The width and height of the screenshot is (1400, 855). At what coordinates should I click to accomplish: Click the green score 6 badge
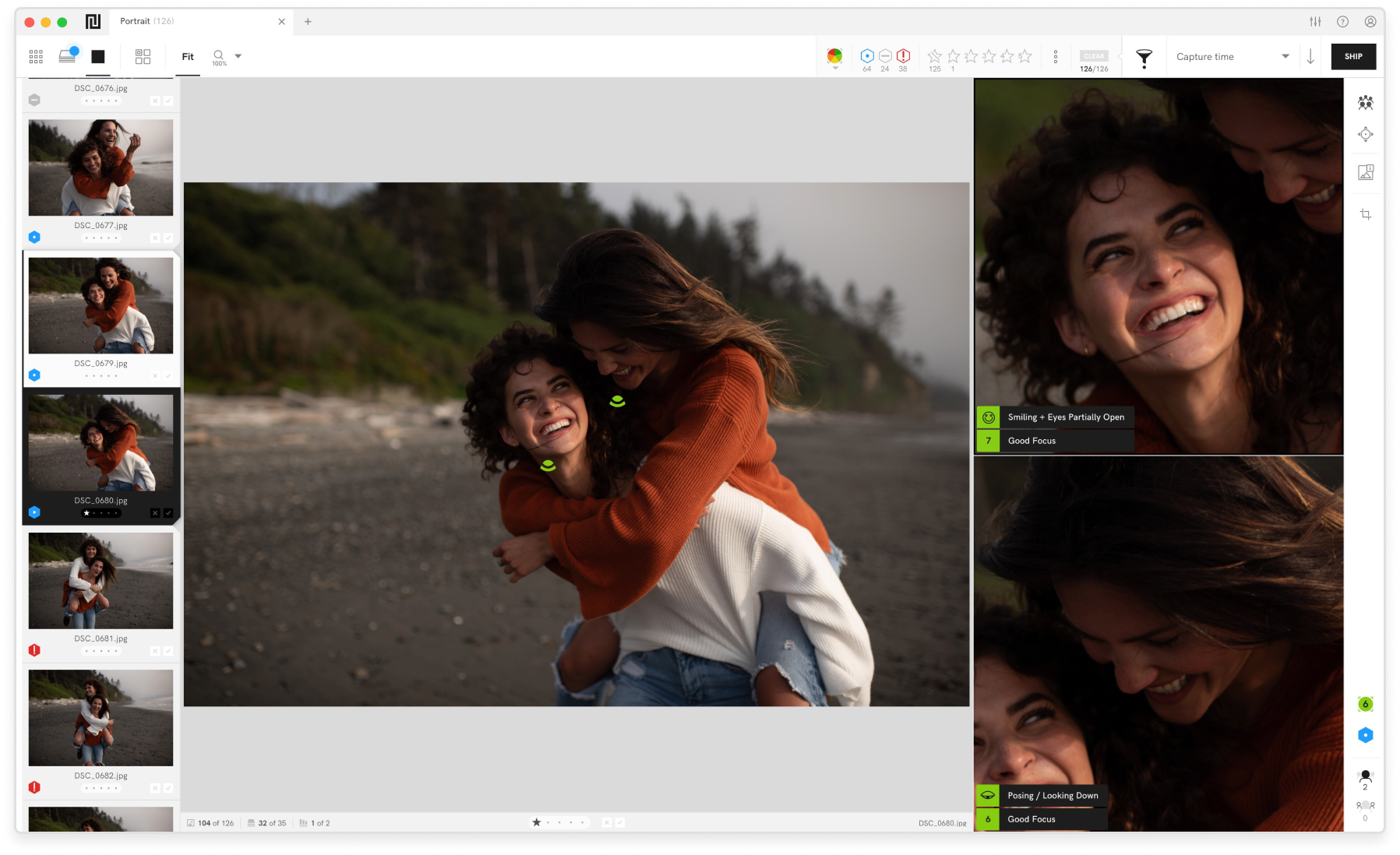click(x=1365, y=704)
